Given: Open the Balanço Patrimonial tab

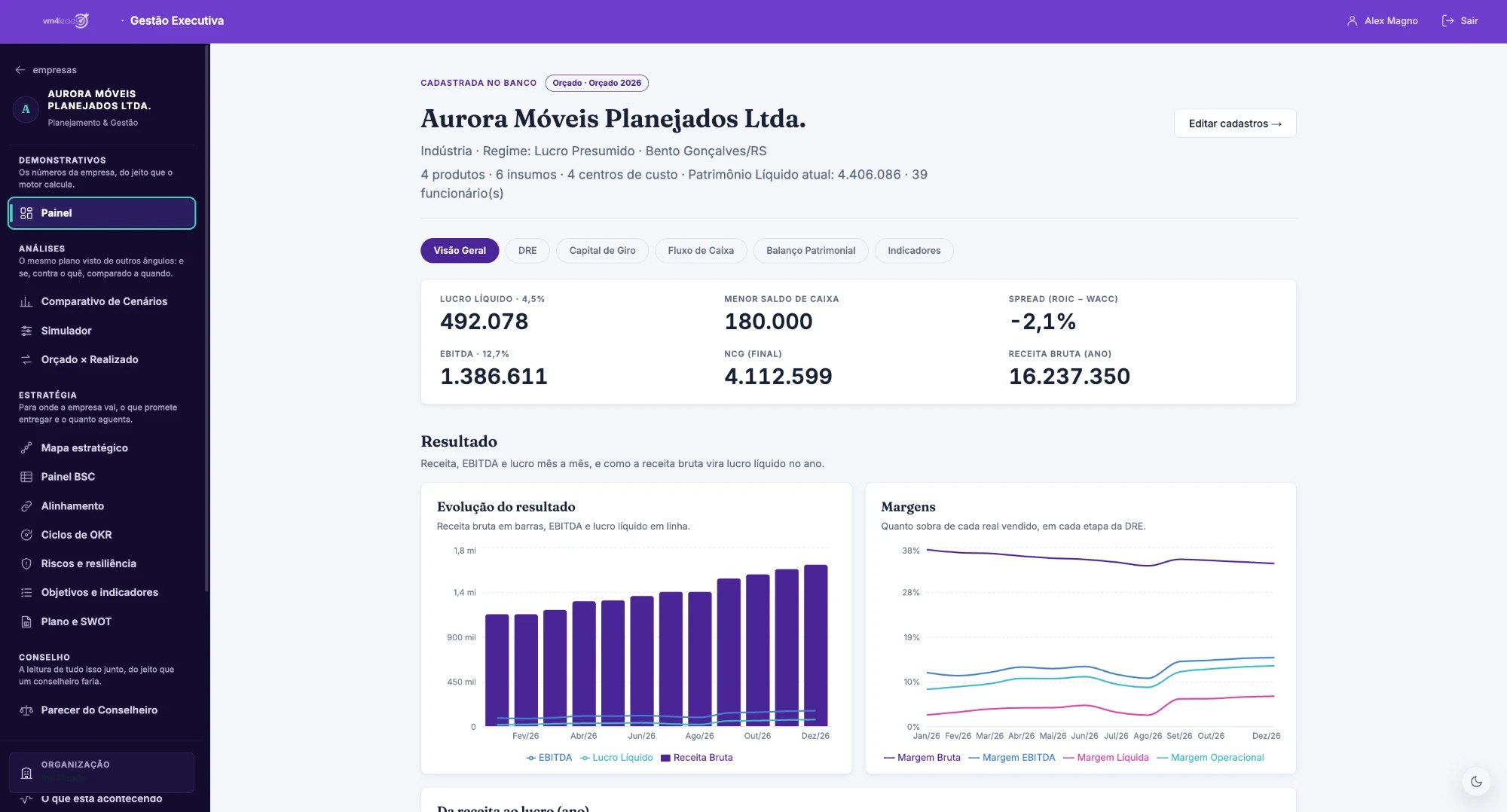Looking at the screenshot, I should pos(811,251).
